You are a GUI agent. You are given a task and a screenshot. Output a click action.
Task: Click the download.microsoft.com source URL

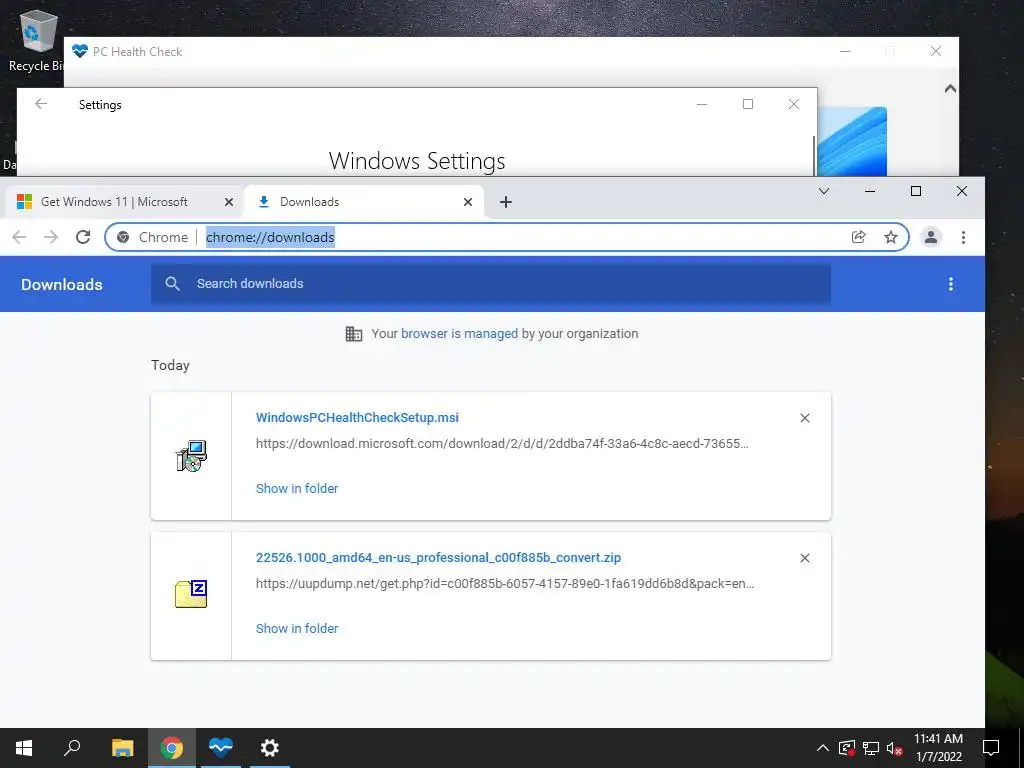pos(502,443)
